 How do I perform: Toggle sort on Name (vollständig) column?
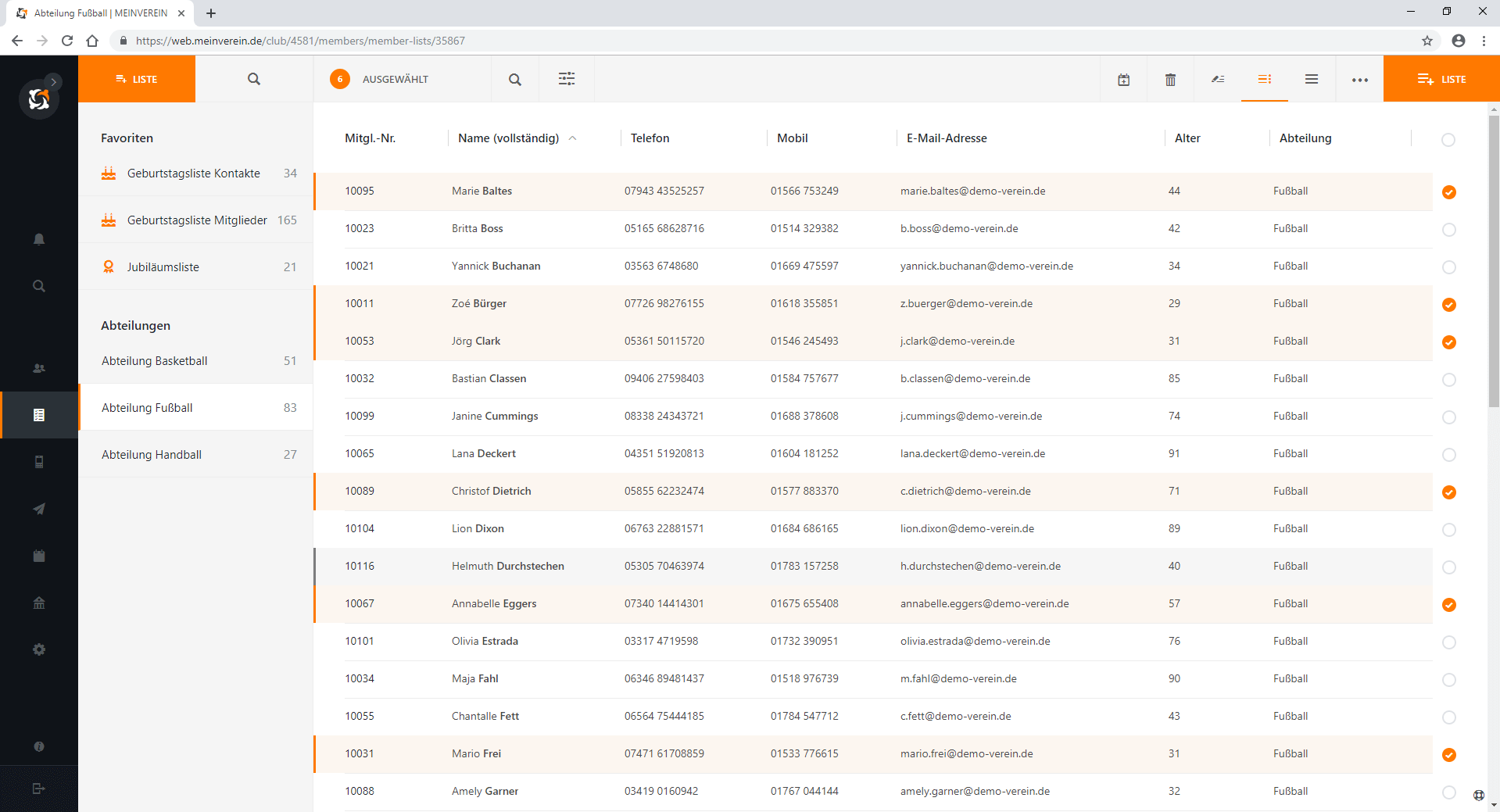coord(508,138)
